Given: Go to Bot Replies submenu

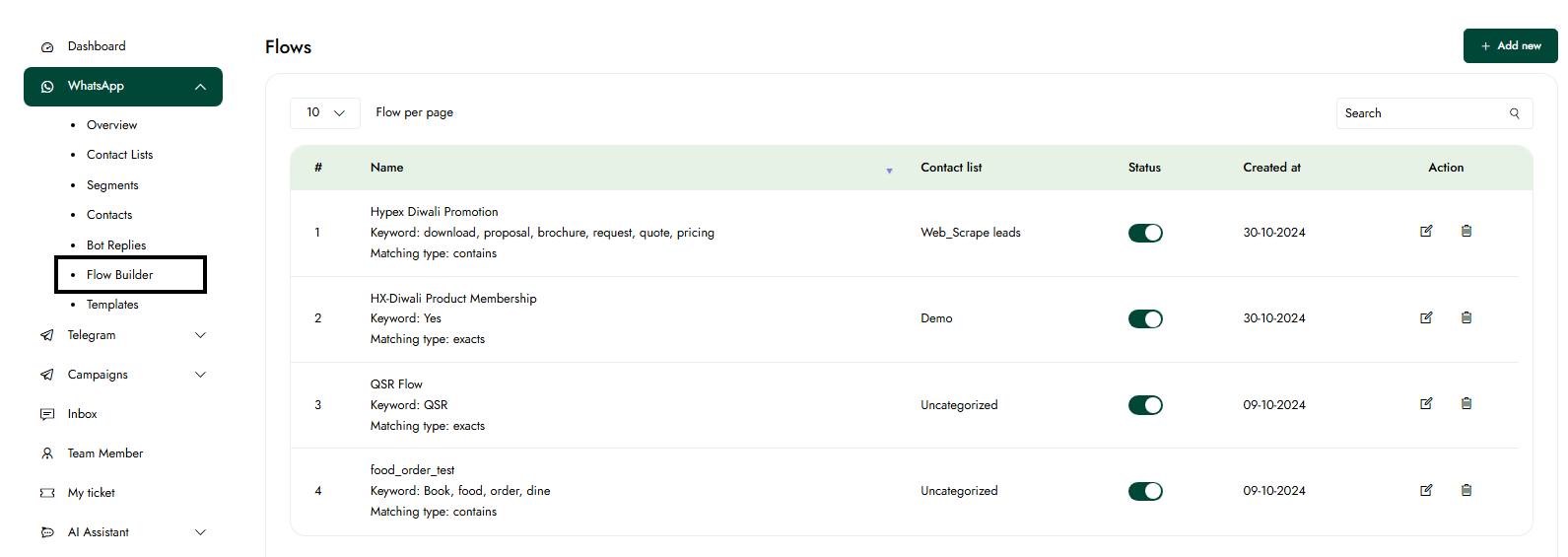Looking at the screenshot, I should tap(116, 245).
